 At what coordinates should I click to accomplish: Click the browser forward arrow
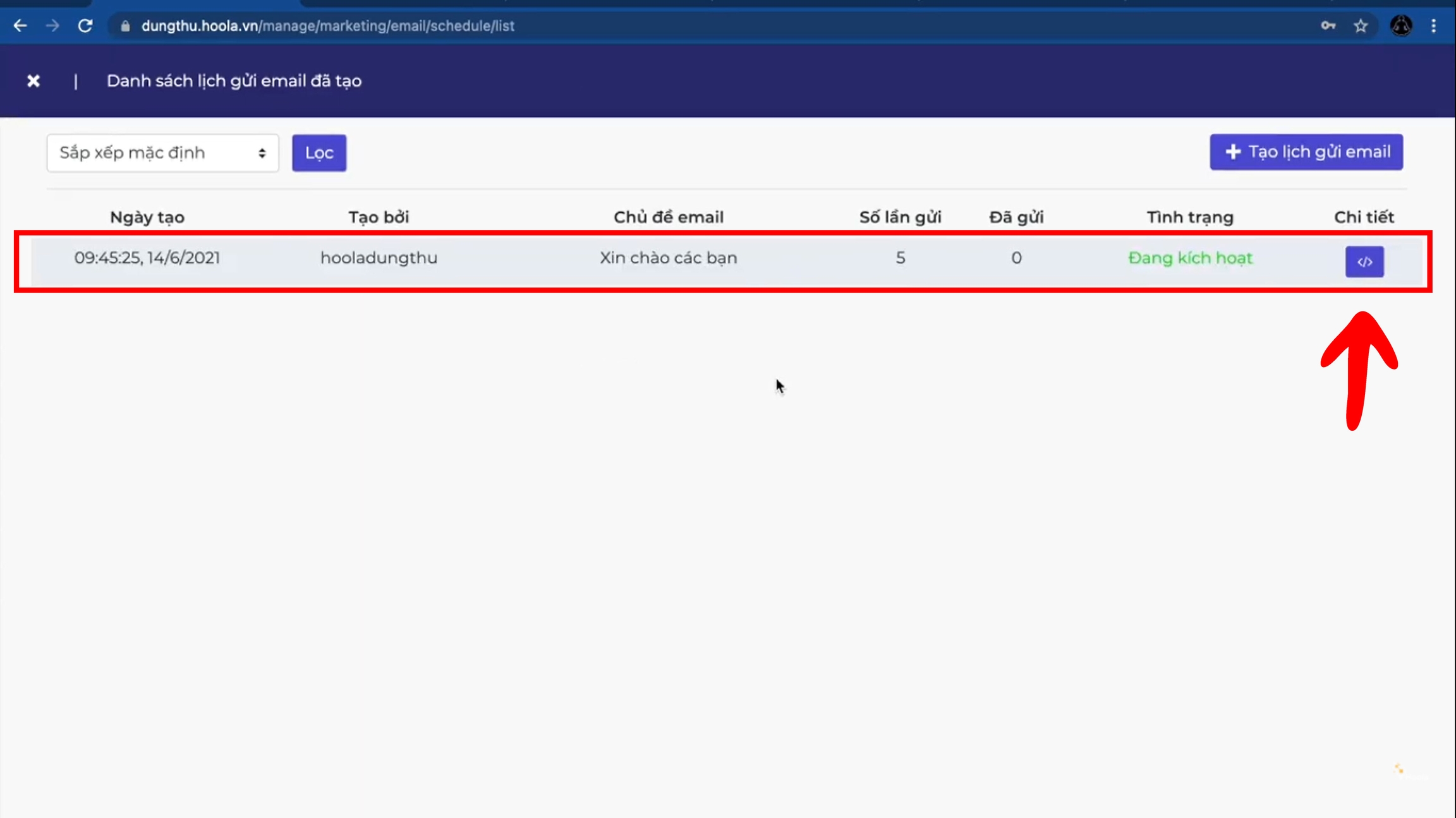coord(53,26)
